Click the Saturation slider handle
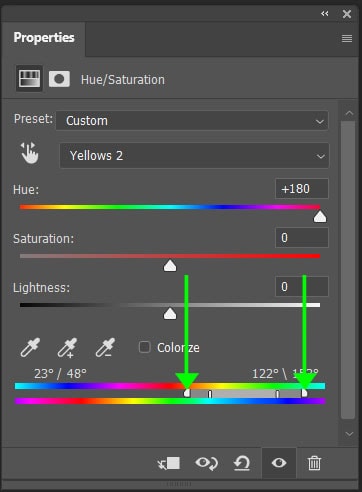Screen dimensions: 362x492 tap(170, 266)
